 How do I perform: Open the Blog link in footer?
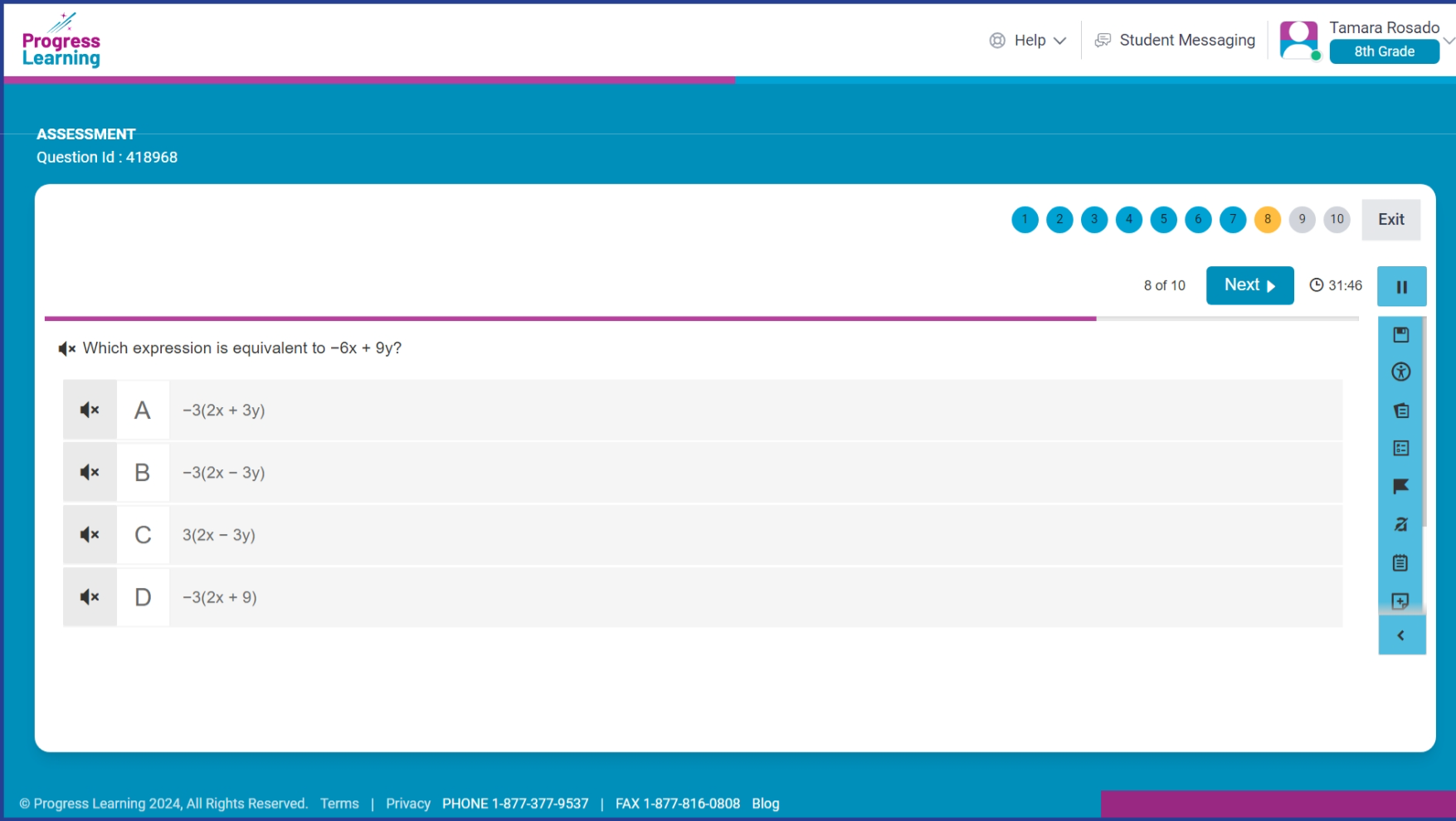(x=766, y=804)
